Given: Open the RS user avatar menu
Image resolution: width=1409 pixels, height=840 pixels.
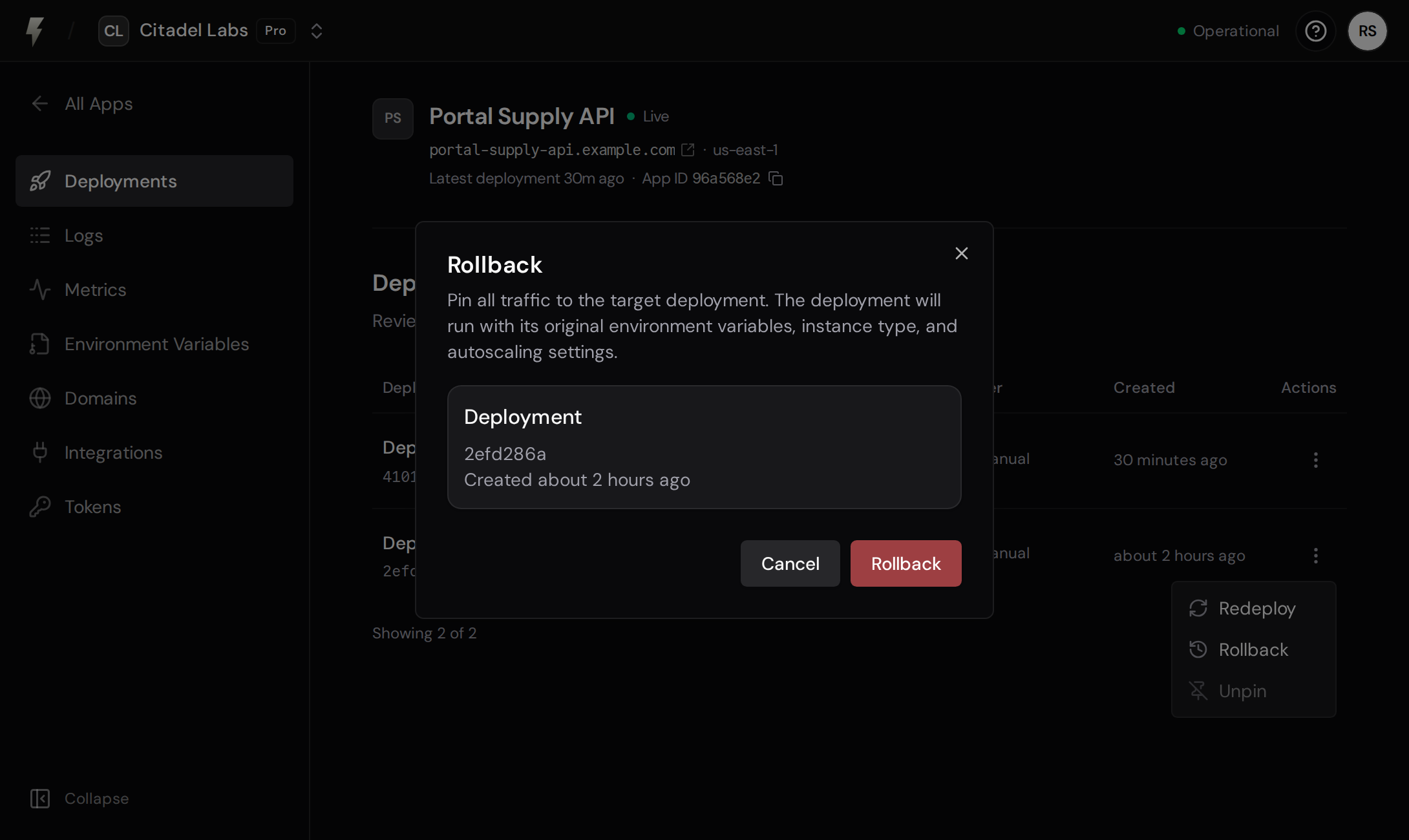Looking at the screenshot, I should [1368, 31].
